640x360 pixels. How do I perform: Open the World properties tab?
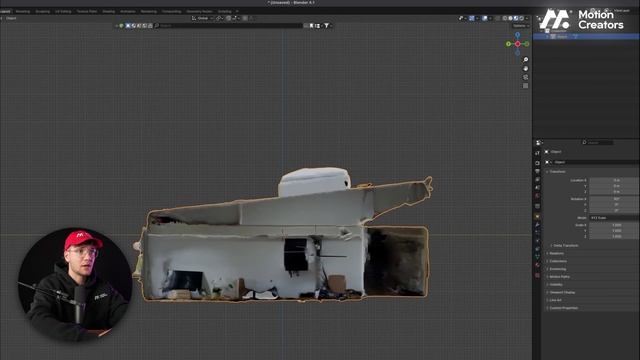537,196
